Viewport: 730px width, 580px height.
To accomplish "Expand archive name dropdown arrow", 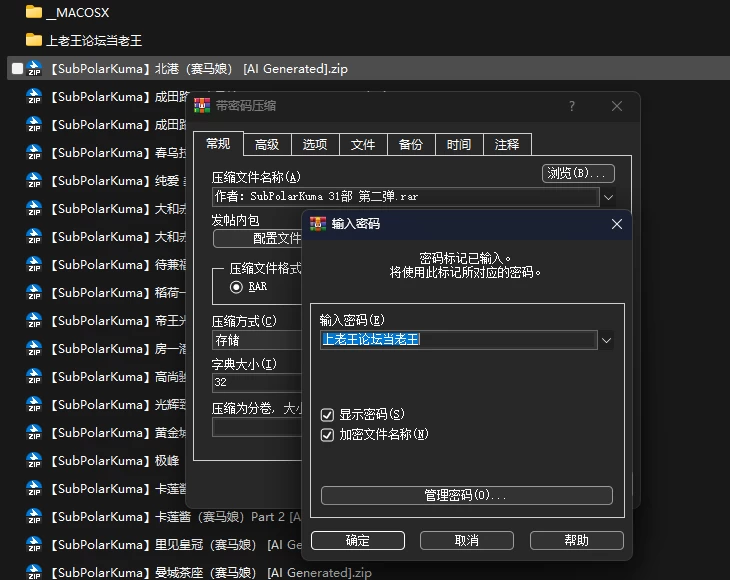I will 608,197.
